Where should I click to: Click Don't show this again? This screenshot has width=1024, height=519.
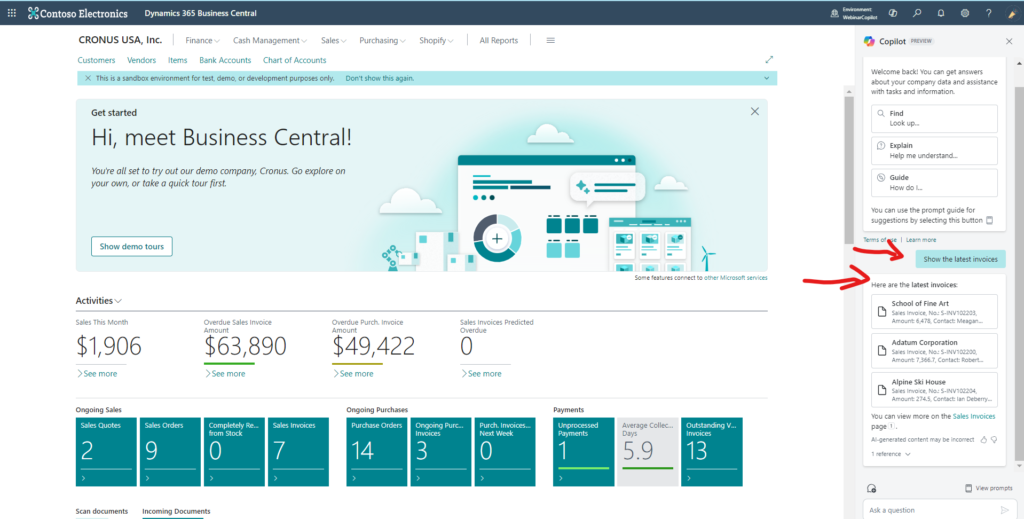coord(379,78)
